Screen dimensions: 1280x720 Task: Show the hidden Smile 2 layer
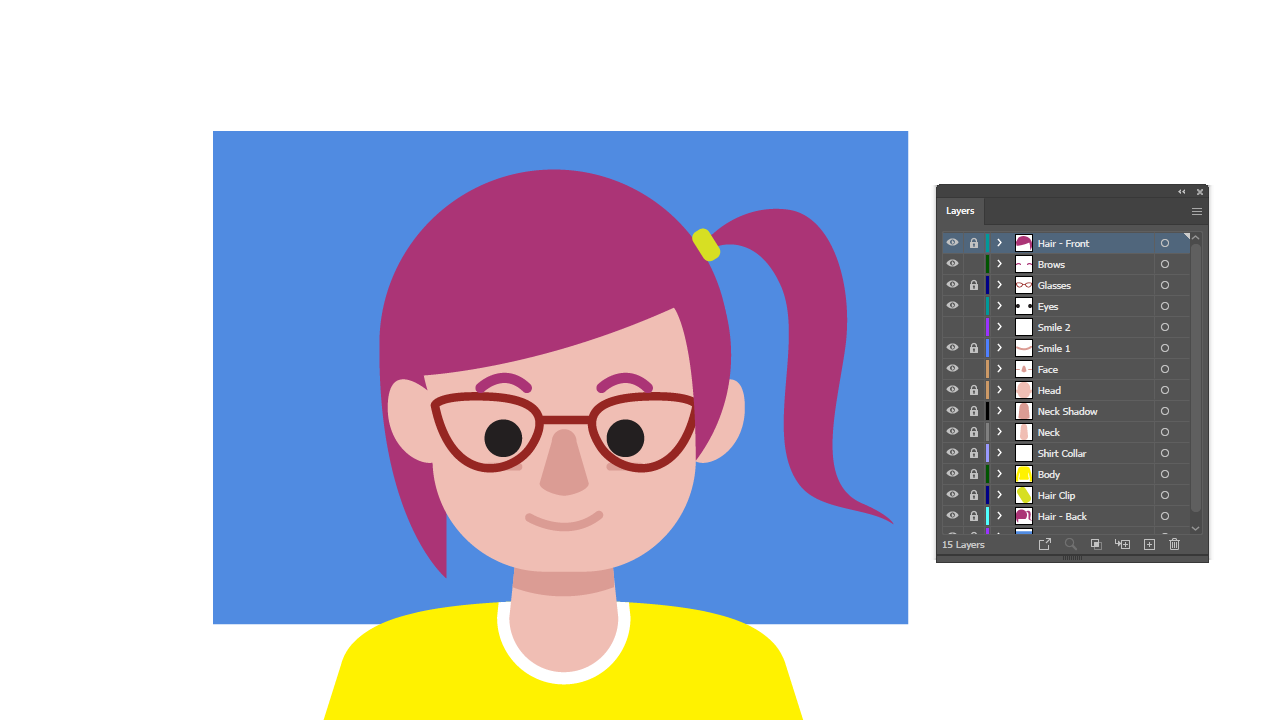point(952,327)
